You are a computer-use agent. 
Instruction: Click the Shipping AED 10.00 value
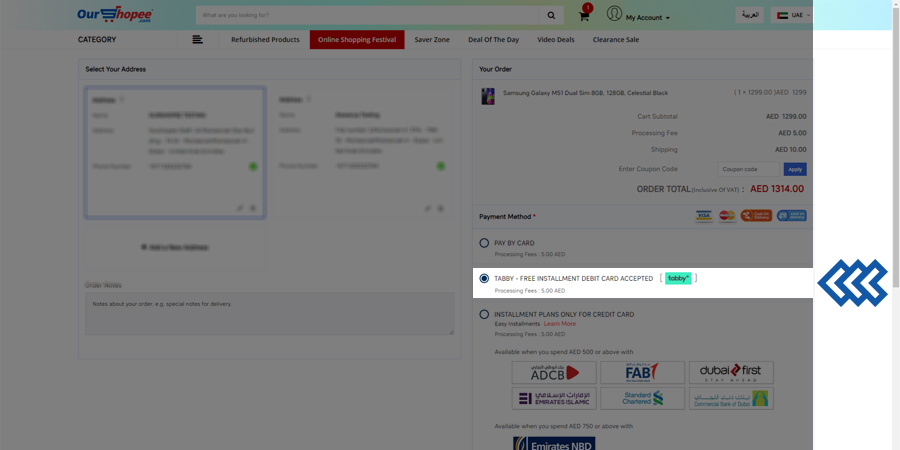(x=790, y=150)
